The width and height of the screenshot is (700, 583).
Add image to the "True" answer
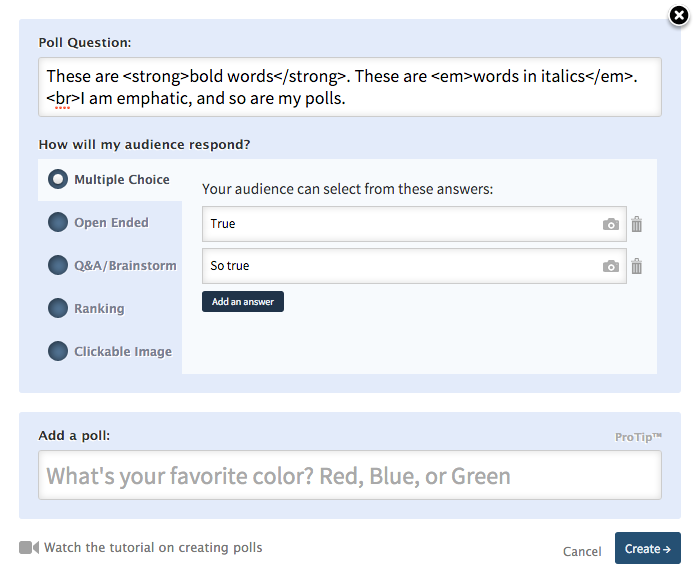point(610,224)
